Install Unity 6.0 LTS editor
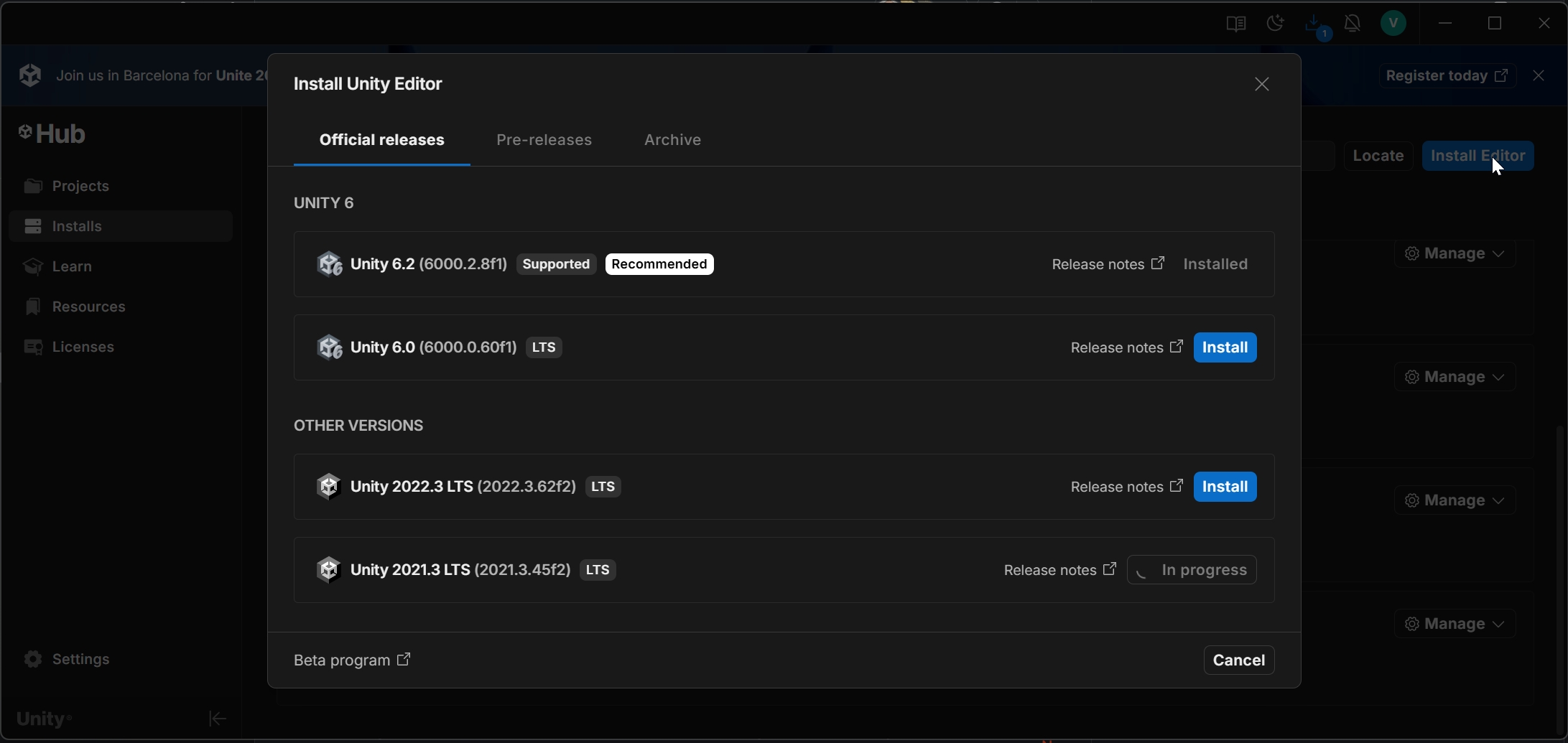This screenshot has width=1568, height=743. pyautogui.click(x=1225, y=347)
